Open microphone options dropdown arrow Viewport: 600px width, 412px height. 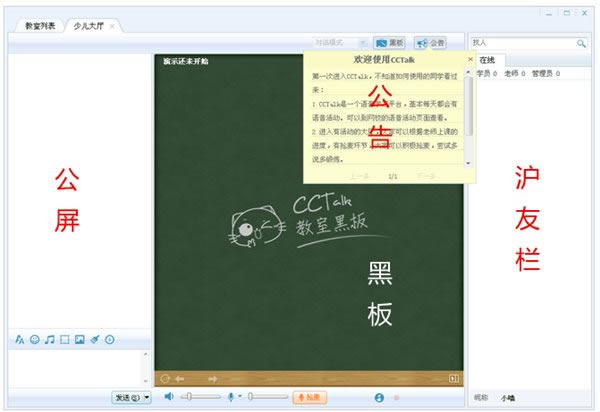tap(240, 396)
